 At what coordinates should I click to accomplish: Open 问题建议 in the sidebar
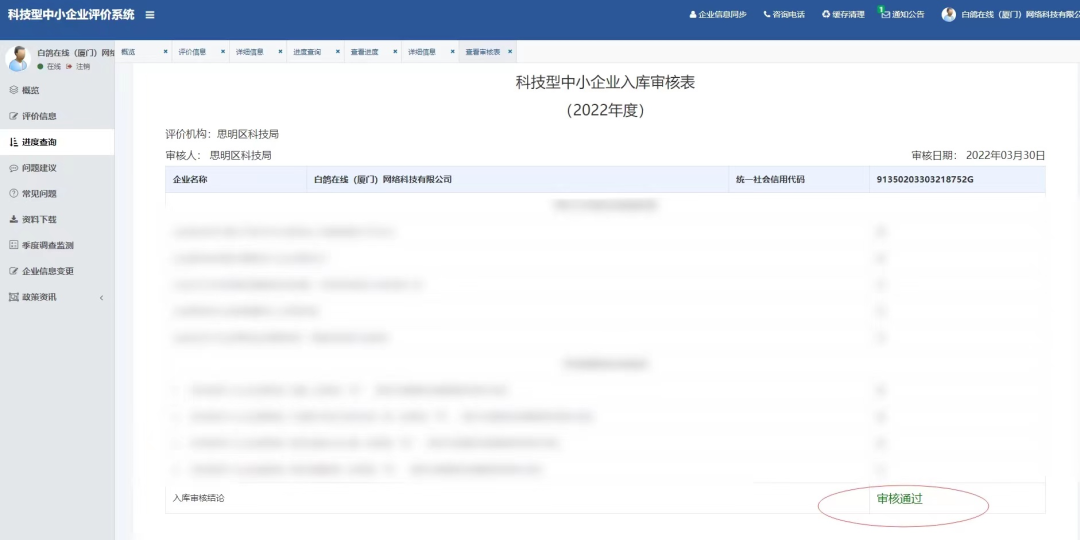pyautogui.click(x=39, y=168)
